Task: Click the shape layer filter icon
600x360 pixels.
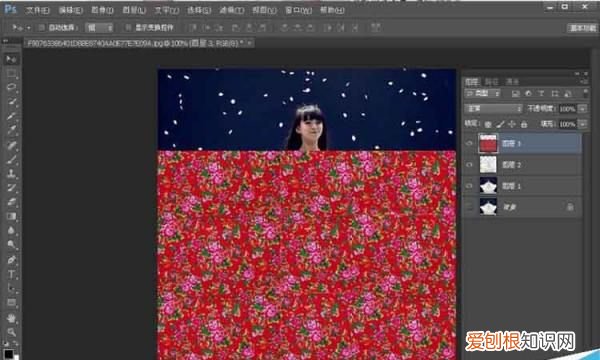Action: pyautogui.click(x=555, y=93)
